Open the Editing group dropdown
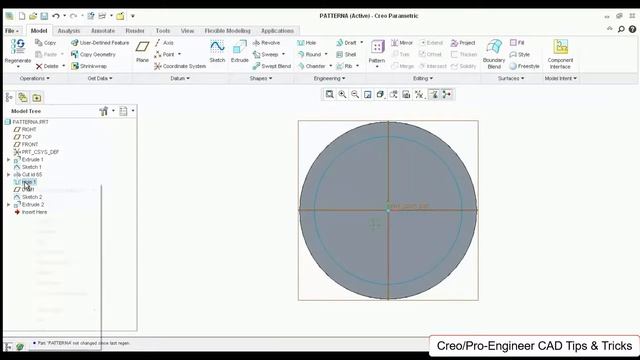This screenshot has height=360, width=640. [423, 78]
